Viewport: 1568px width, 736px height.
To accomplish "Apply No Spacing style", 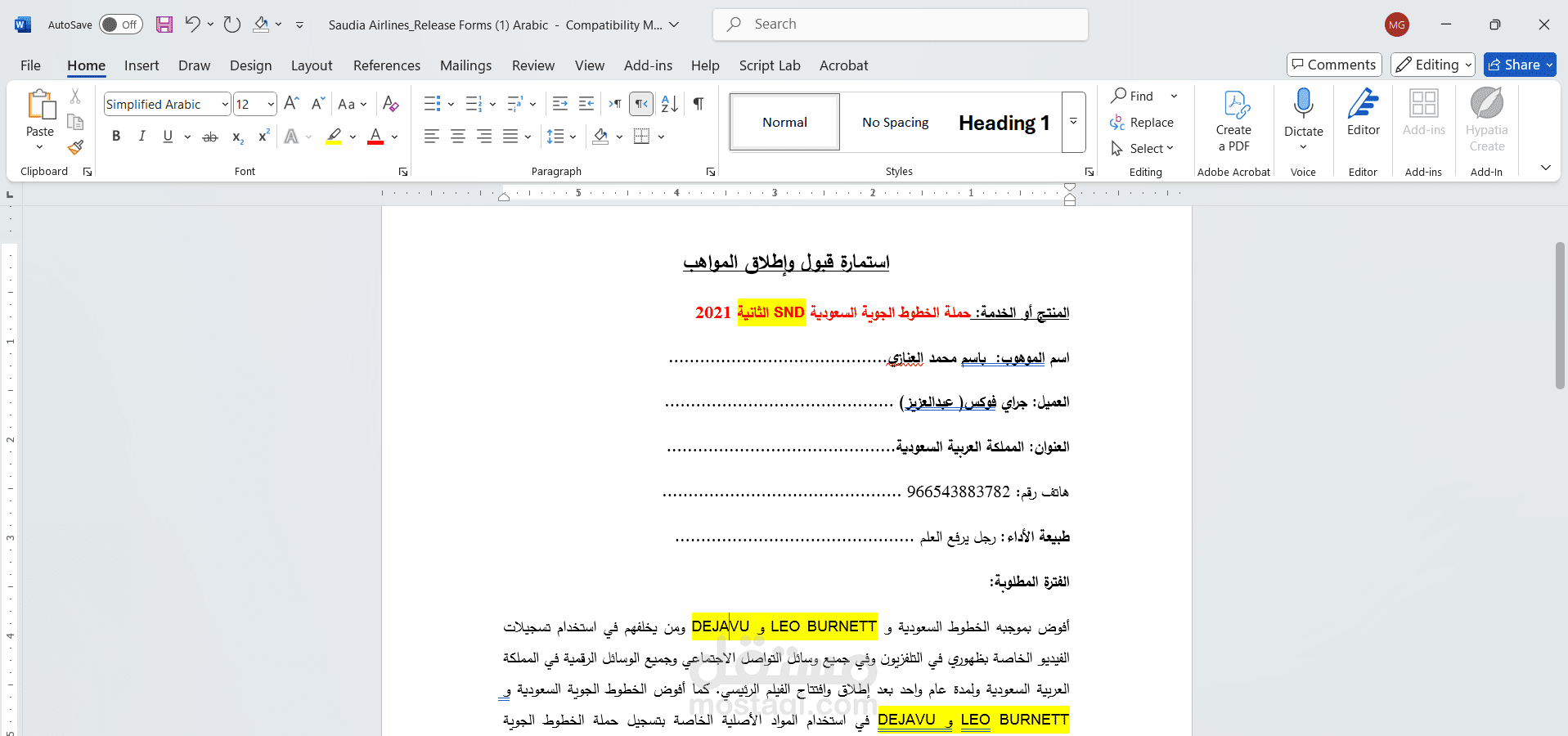I will click(x=896, y=123).
